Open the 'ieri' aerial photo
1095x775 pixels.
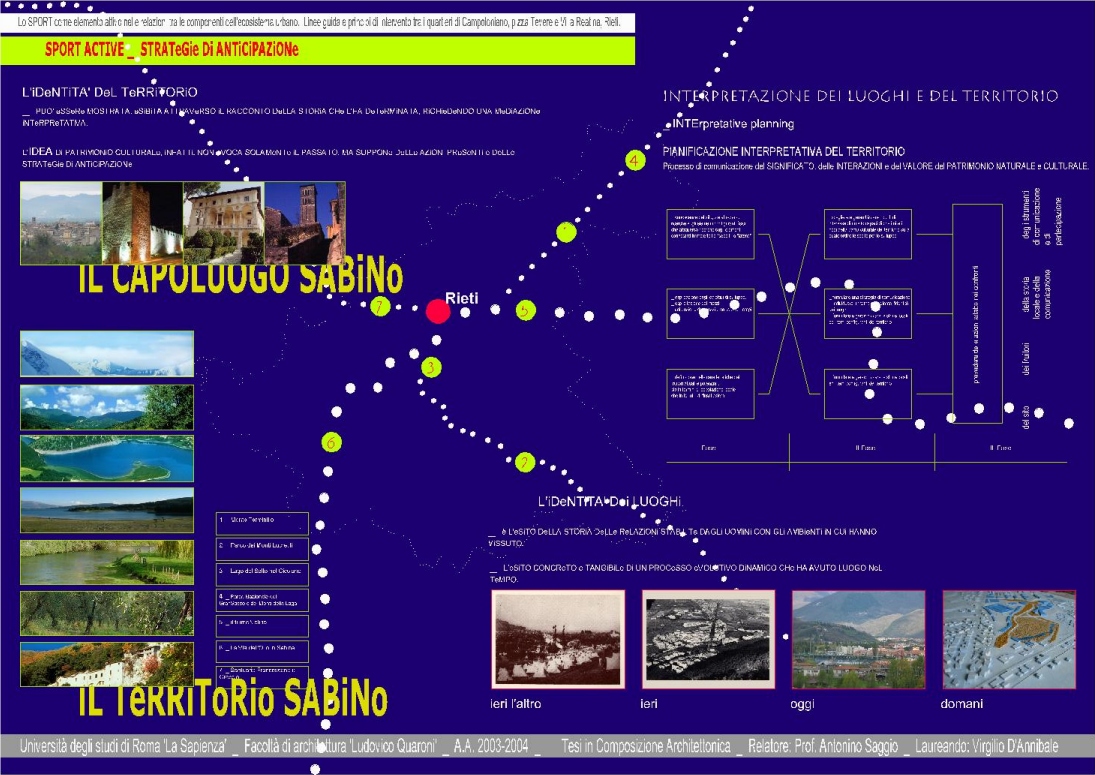[708, 637]
